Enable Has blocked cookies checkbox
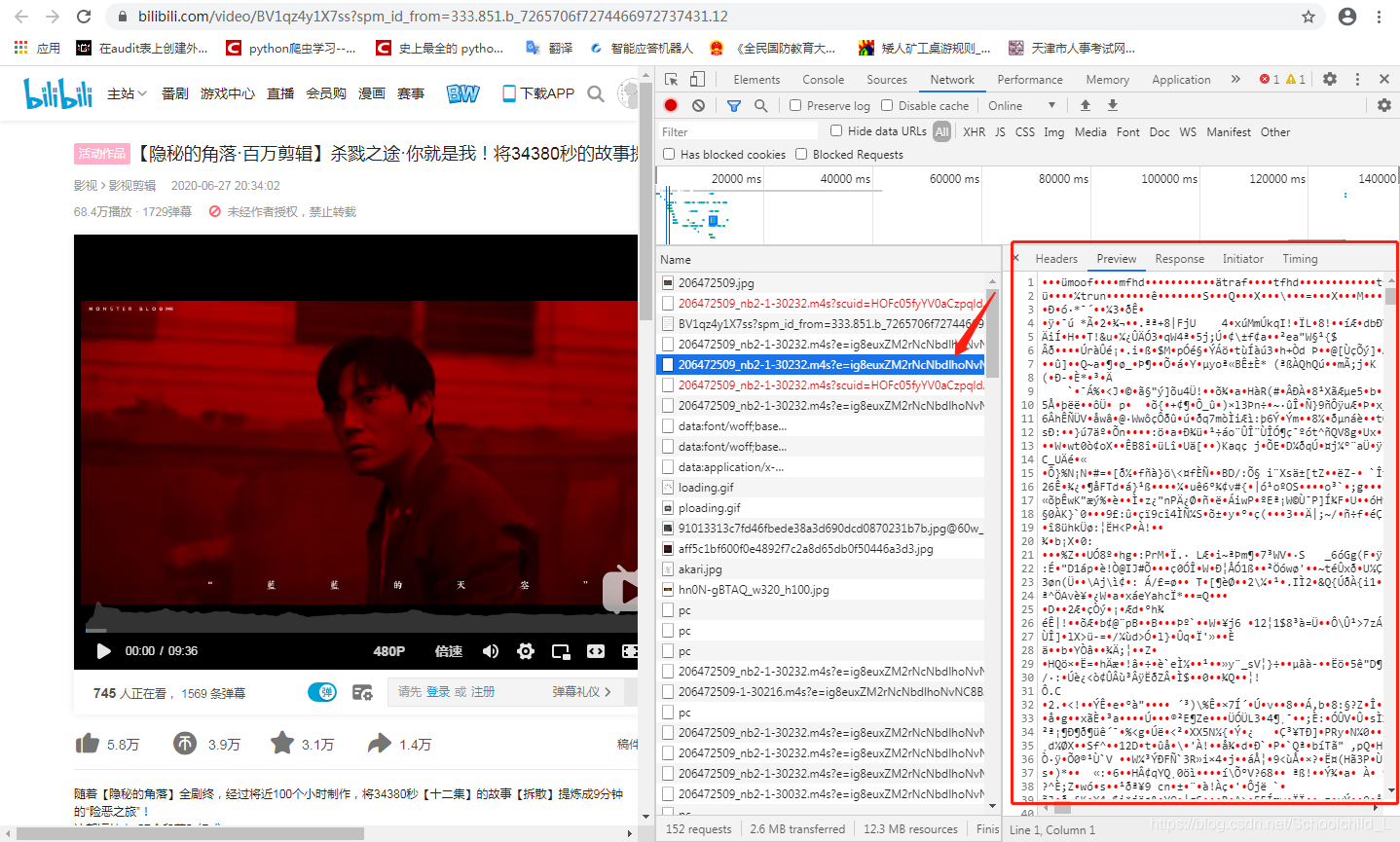 (669, 154)
